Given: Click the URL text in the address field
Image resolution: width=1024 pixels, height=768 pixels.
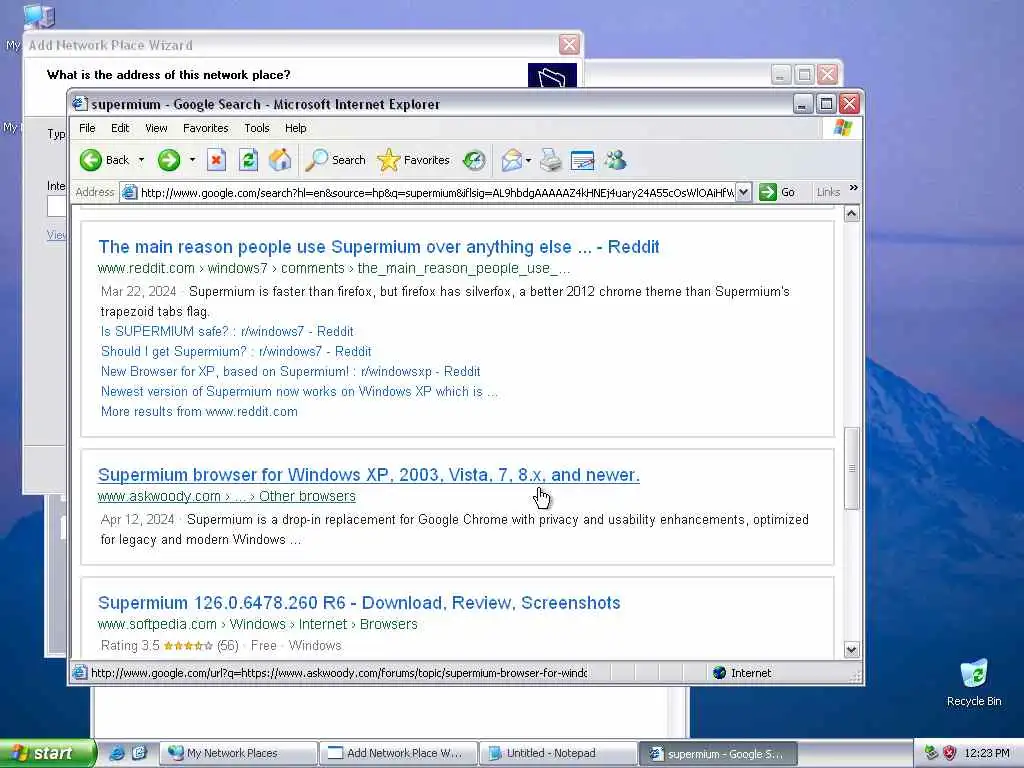Looking at the screenshot, I should point(438,193).
